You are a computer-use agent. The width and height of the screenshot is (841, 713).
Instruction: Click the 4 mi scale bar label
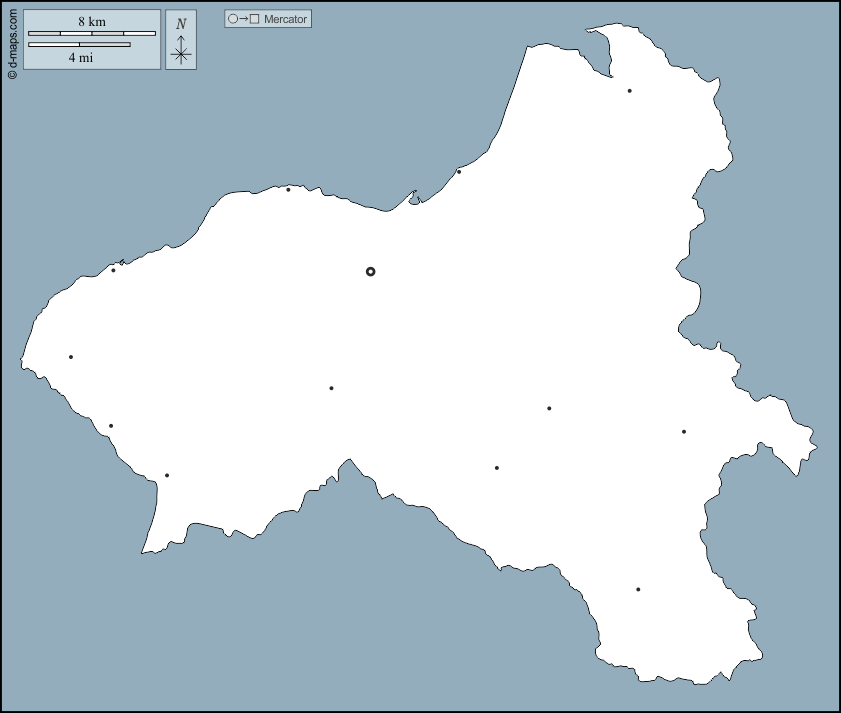point(80,57)
